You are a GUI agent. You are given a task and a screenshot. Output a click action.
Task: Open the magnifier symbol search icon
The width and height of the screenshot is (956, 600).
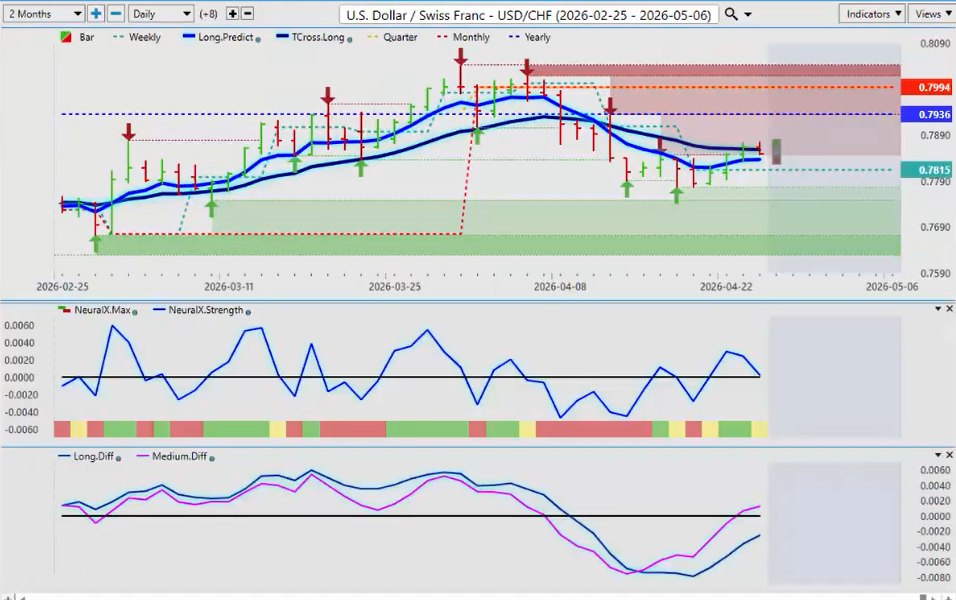(x=731, y=14)
